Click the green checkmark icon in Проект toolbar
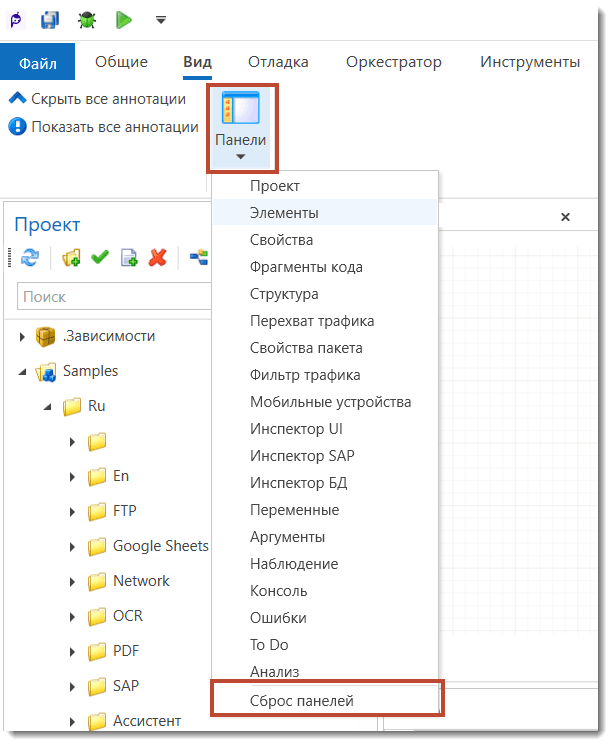This screenshot has height=746, width=613. coord(100,258)
